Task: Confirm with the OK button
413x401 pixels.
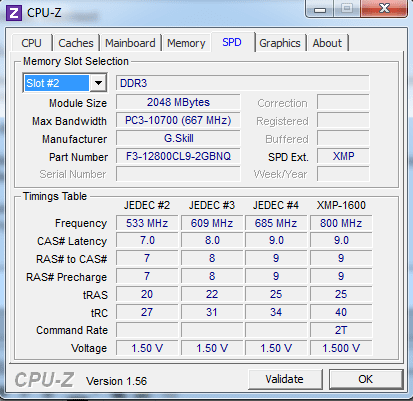Action: tap(366, 379)
